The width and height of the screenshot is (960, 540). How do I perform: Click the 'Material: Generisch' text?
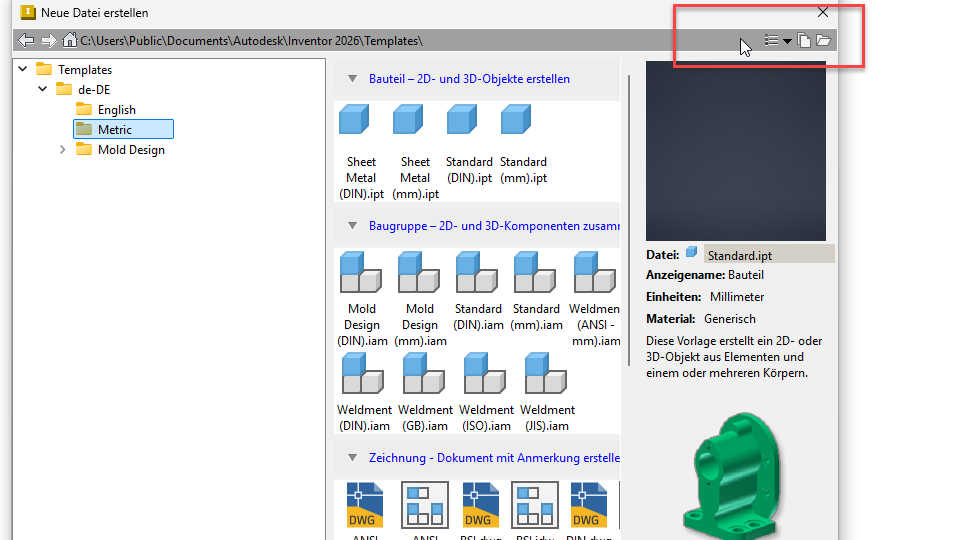[701, 319]
